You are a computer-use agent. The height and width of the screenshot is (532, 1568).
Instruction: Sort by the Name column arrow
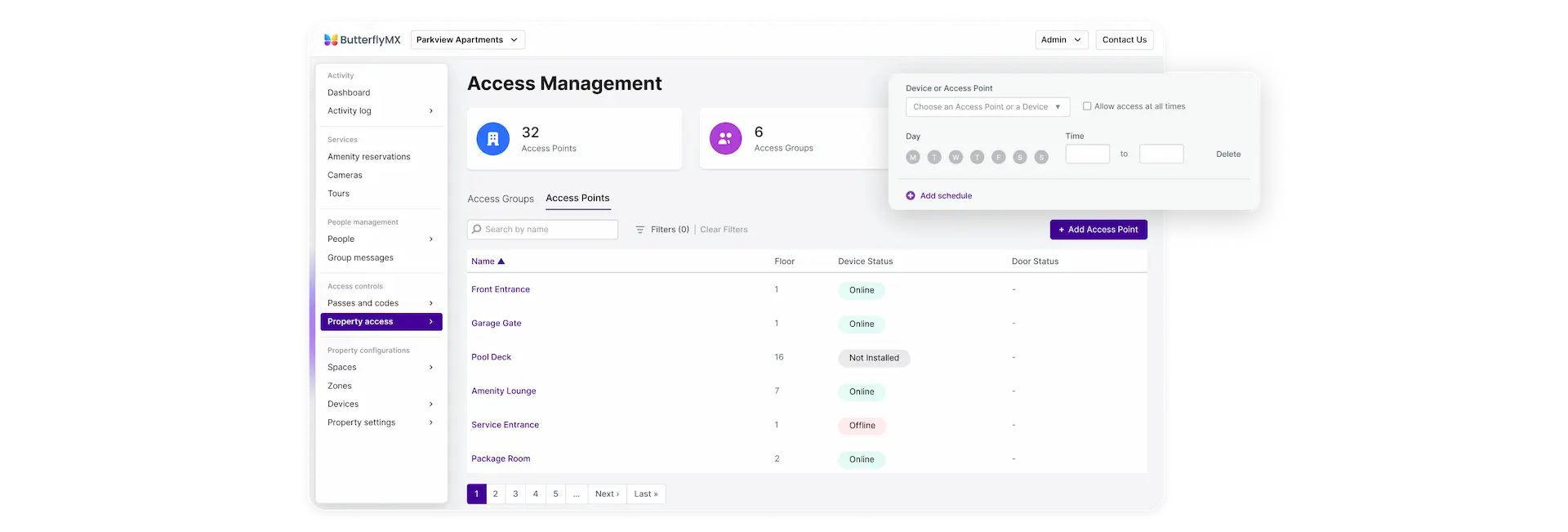[501, 262]
